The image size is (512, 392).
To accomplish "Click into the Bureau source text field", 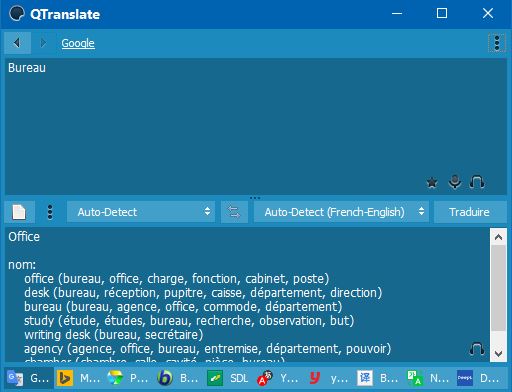I will click(256, 127).
